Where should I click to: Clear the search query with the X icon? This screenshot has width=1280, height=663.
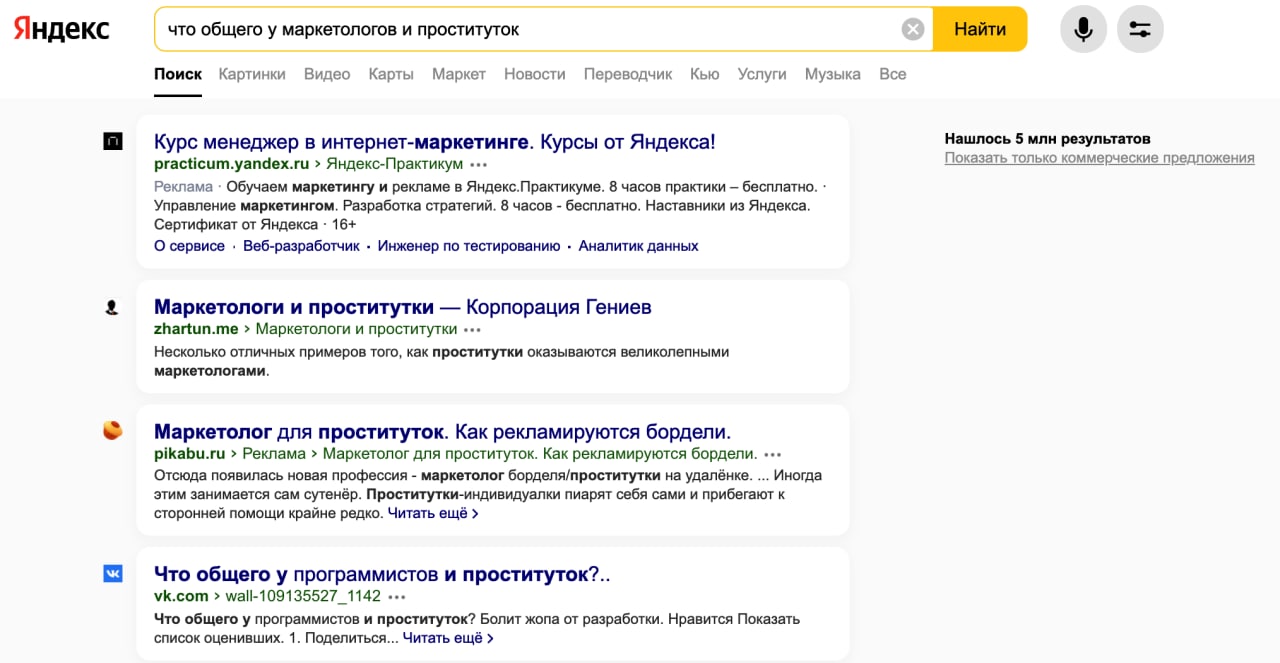pyautogui.click(x=912, y=29)
